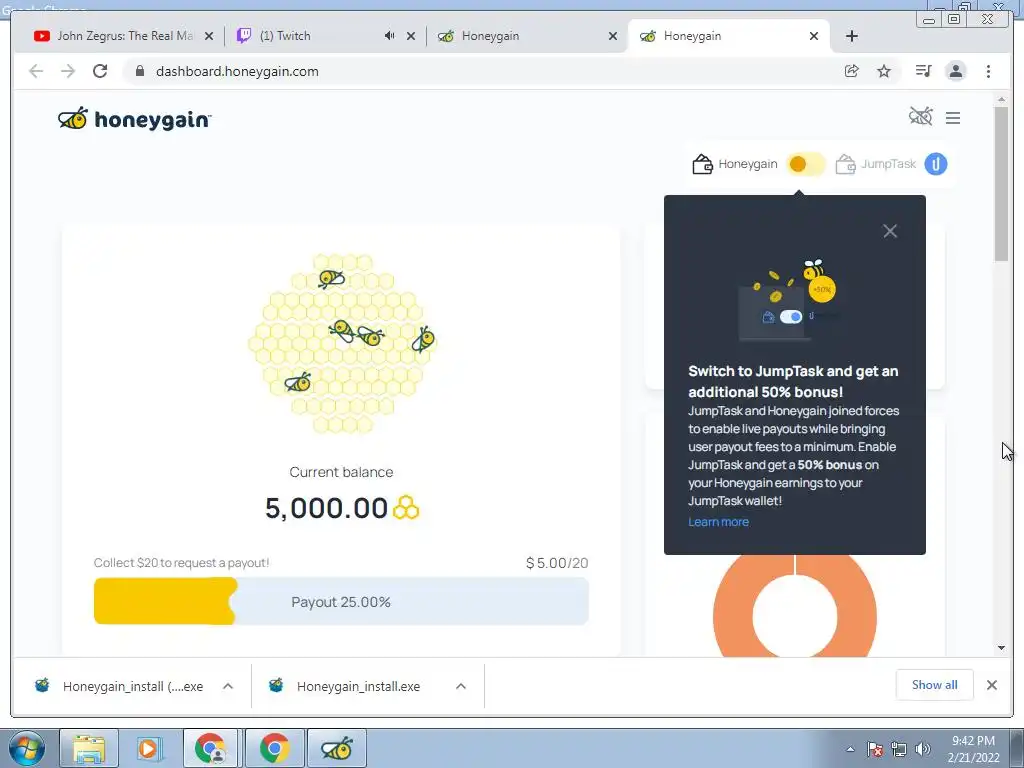Close the first Honeygain tab

coord(613,37)
